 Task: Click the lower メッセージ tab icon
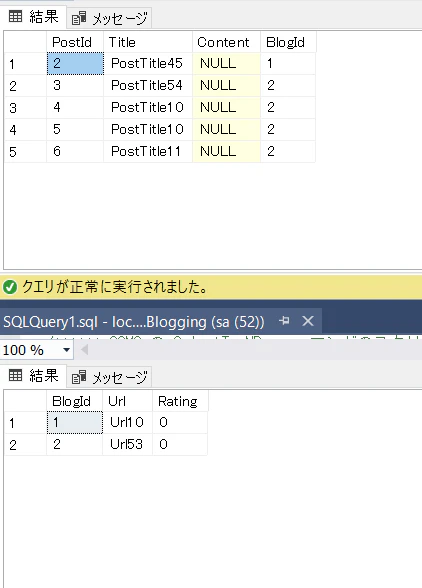pyautogui.click(x=79, y=376)
